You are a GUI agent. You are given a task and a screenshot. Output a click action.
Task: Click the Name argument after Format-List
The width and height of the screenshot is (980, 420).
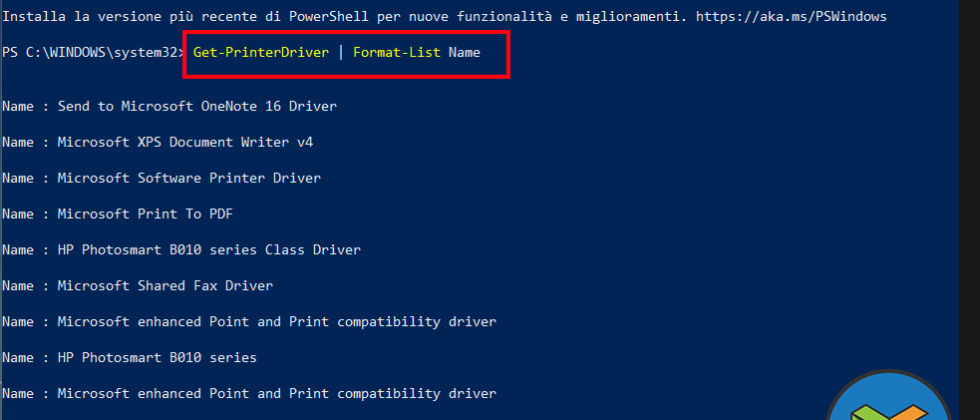click(464, 52)
